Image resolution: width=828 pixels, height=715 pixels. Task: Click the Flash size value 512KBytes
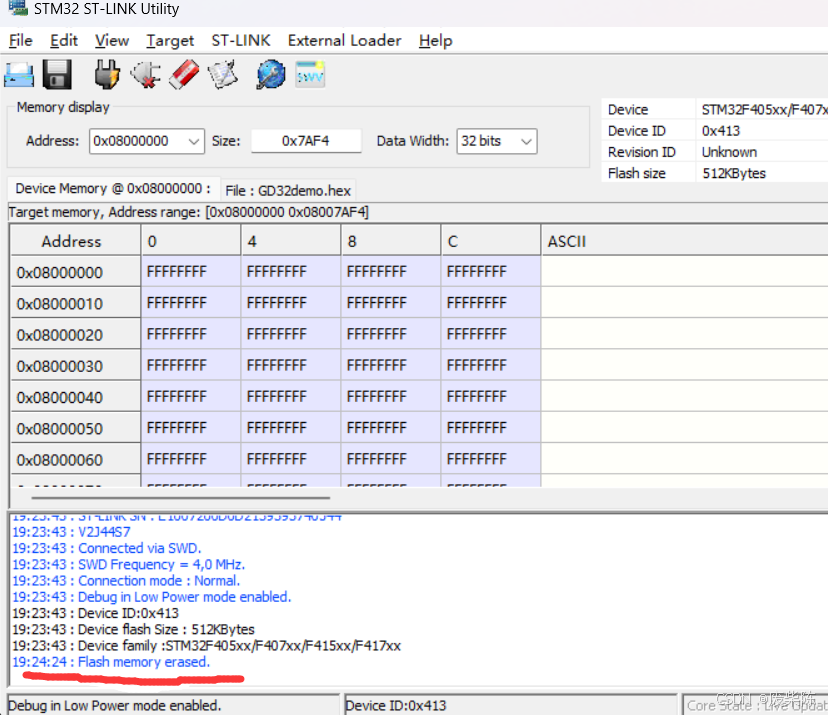point(734,173)
